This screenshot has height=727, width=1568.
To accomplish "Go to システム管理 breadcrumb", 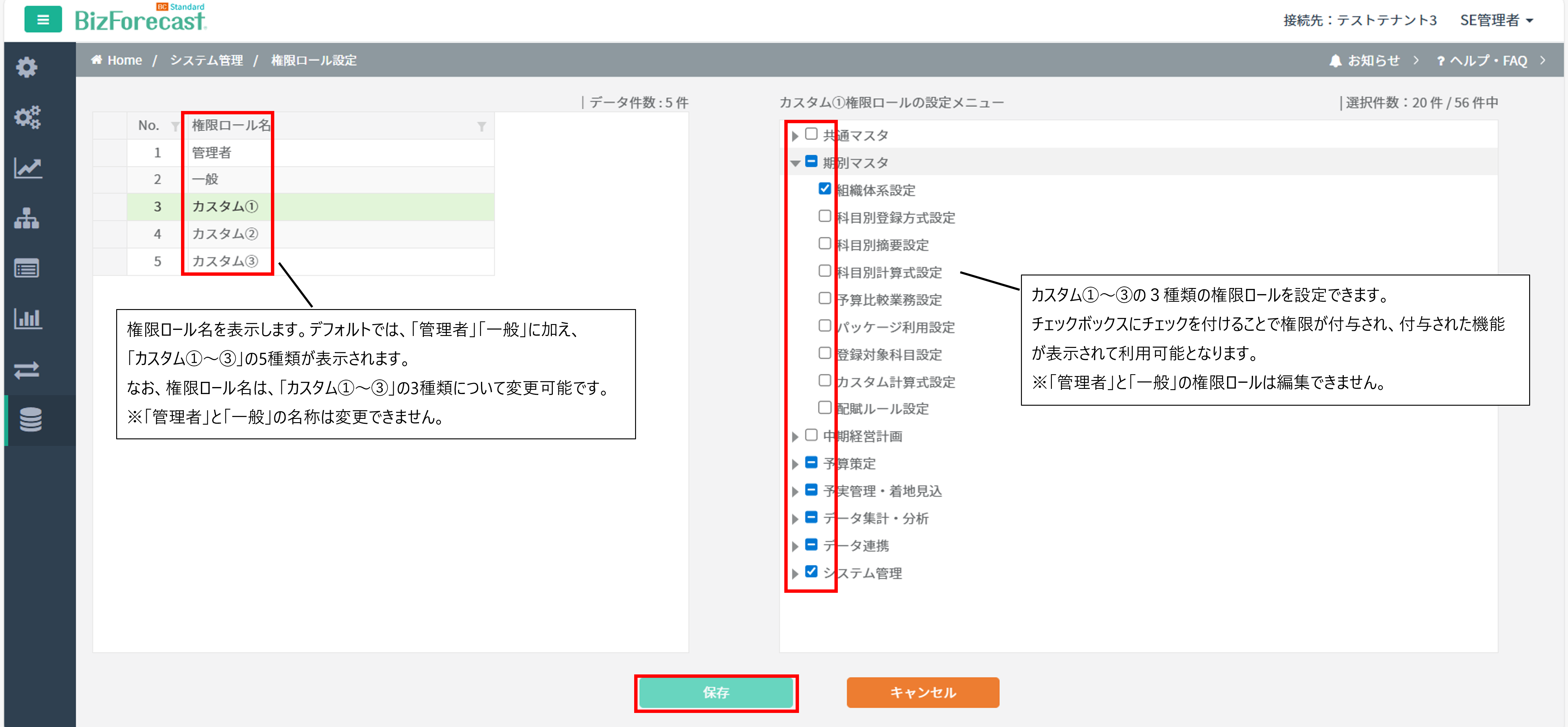I will pos(206,60).
